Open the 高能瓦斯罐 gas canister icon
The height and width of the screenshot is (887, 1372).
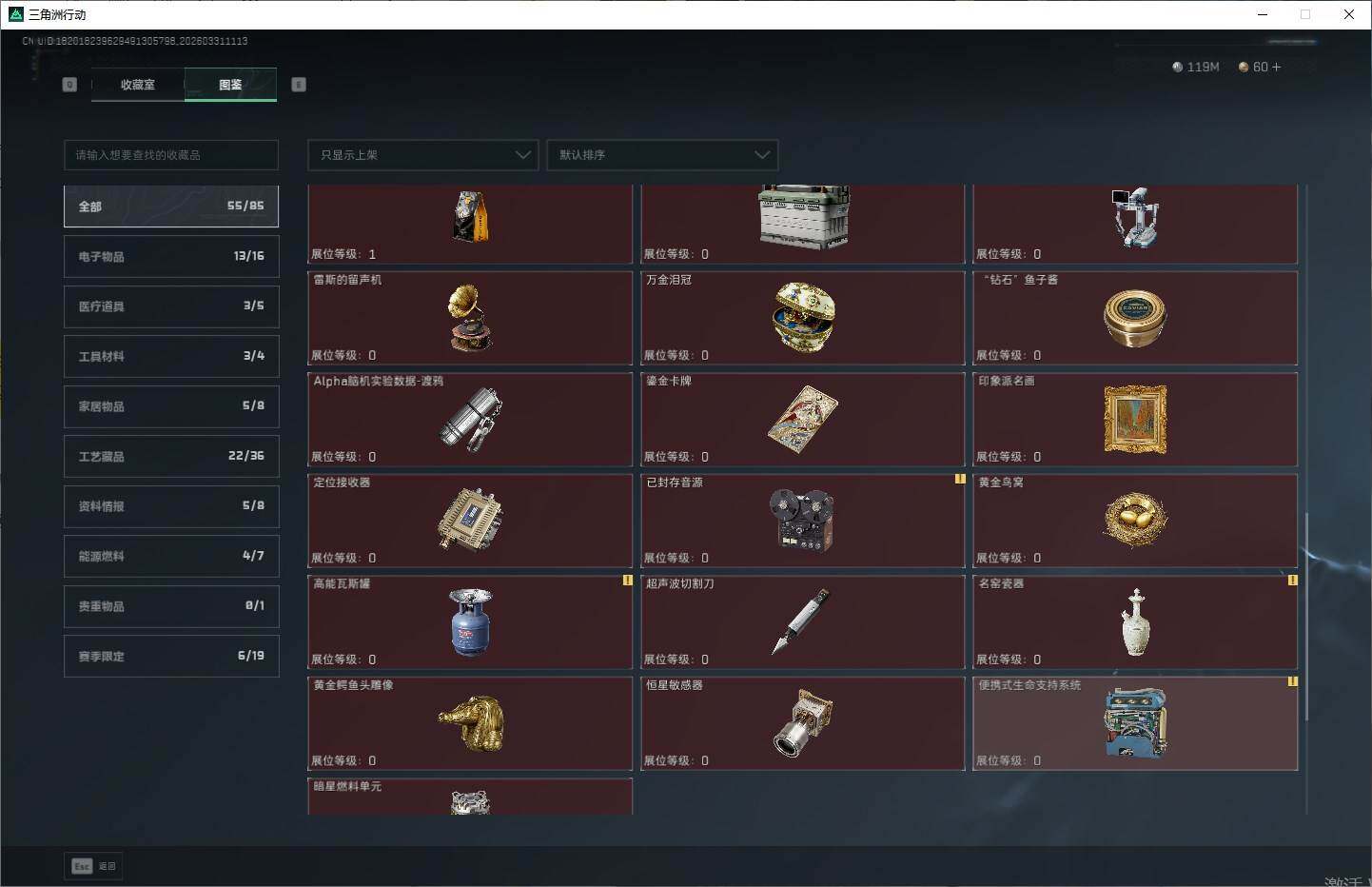tap(470, 622)
